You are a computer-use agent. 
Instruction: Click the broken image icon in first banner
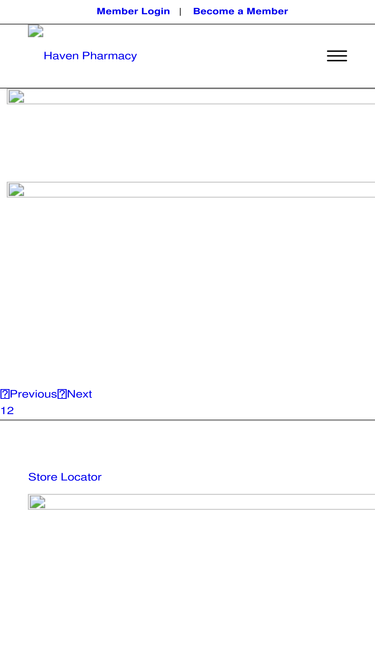pyautogui.click(x=16, y=97)
